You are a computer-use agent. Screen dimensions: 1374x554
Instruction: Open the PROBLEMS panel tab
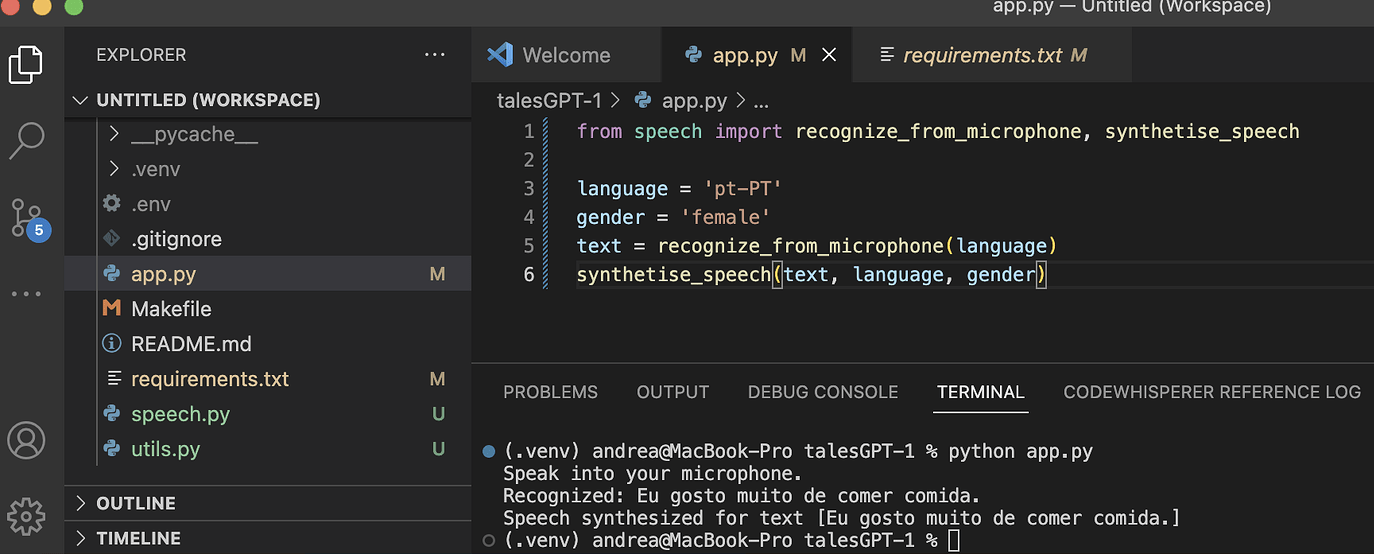(x=550, y=392)
